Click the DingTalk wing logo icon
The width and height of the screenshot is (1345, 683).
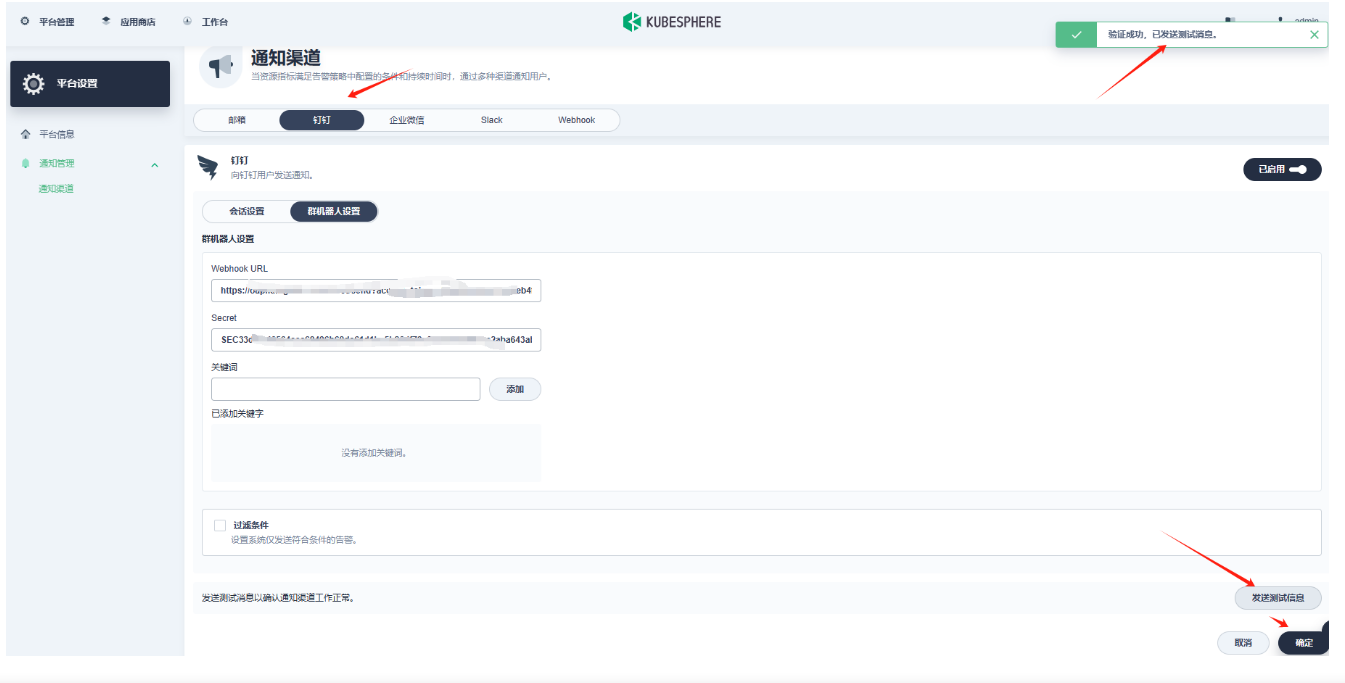pos(208,167)
